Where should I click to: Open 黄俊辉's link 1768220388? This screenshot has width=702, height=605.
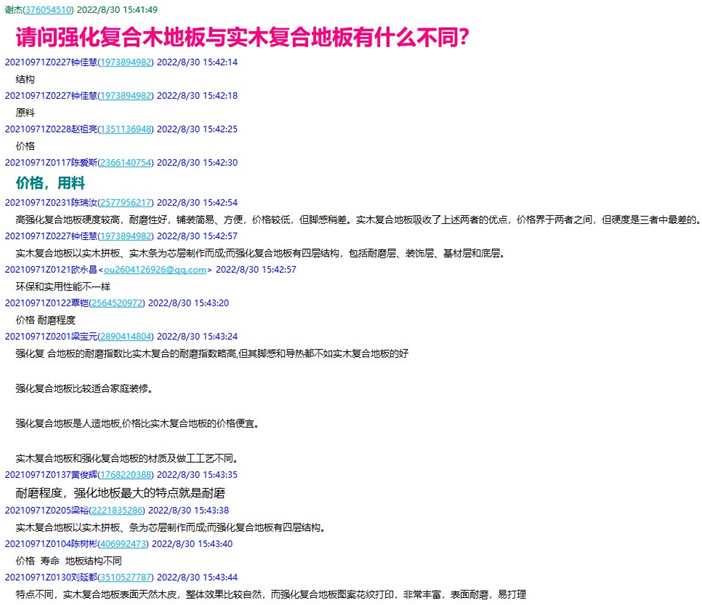click(x=125, y=474)
